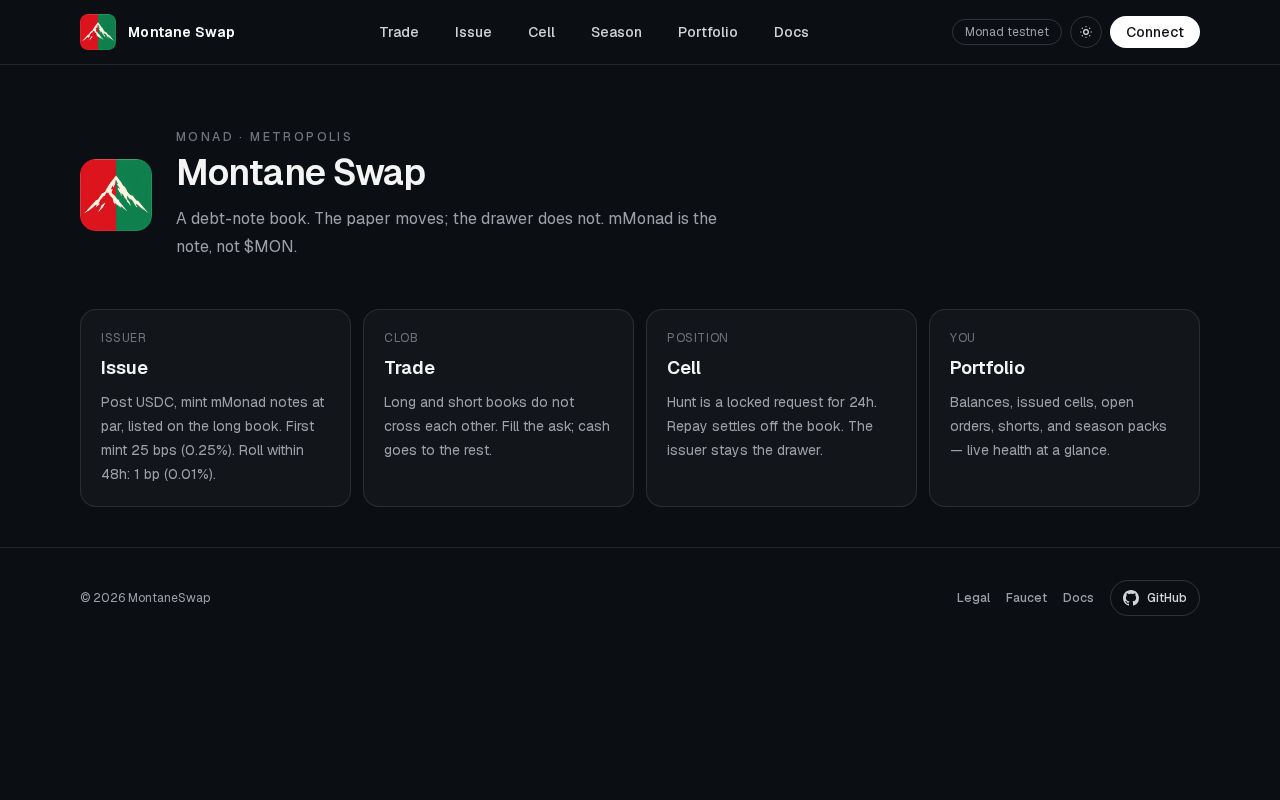Click the Montane Swap logo in header
Image resolution: width=1280 pixels, height=800 pixels.
(x=98, y=32)
